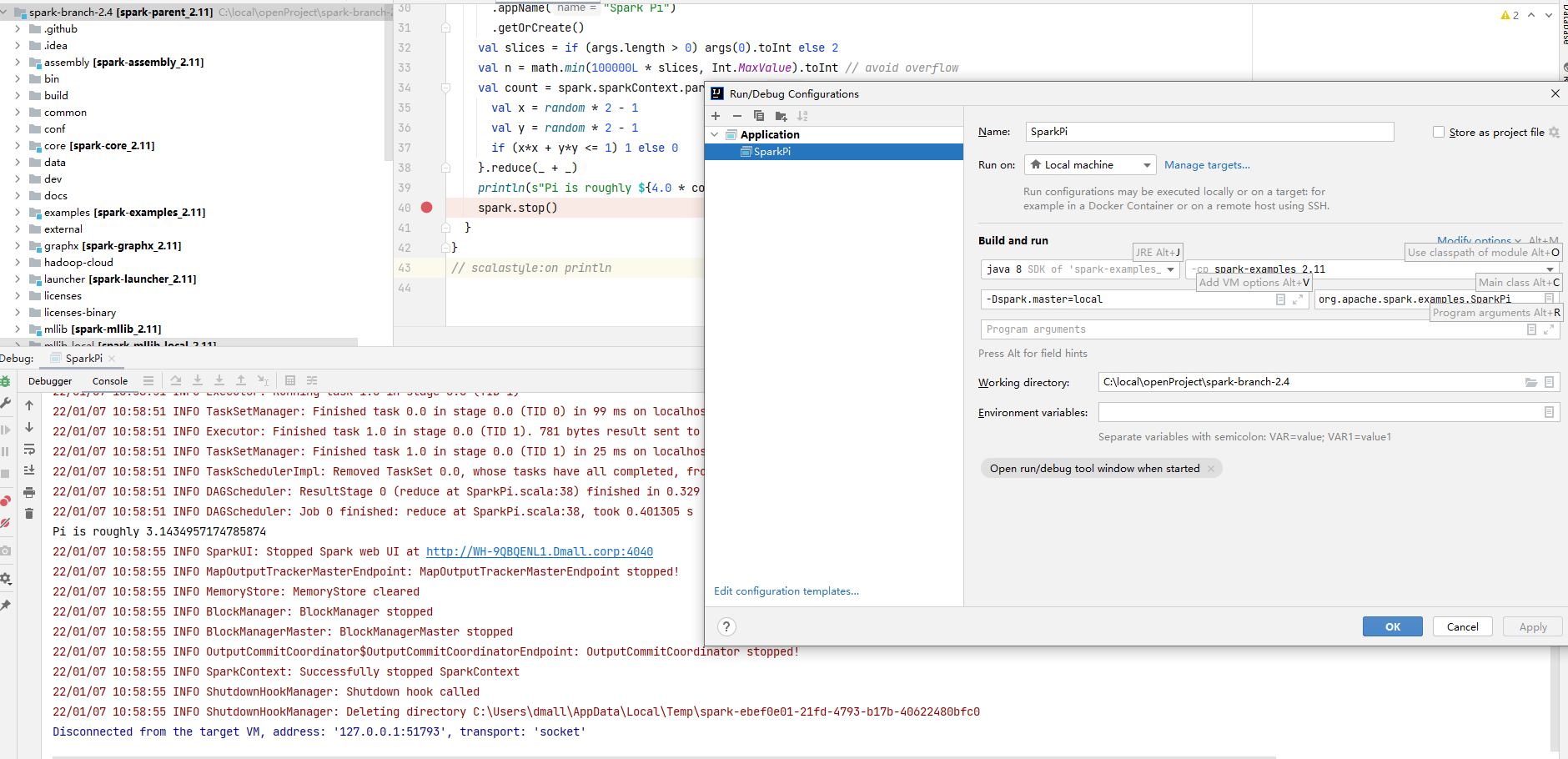
Task: Enable Store as project file
Action: pos(1438,132)
